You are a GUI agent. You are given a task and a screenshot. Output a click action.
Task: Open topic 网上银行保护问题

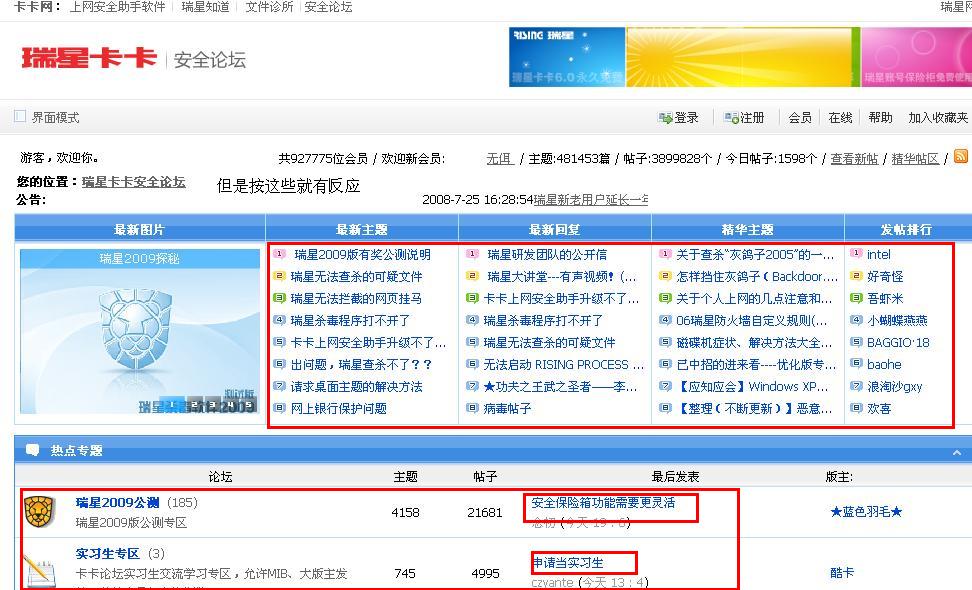[338, 408]
